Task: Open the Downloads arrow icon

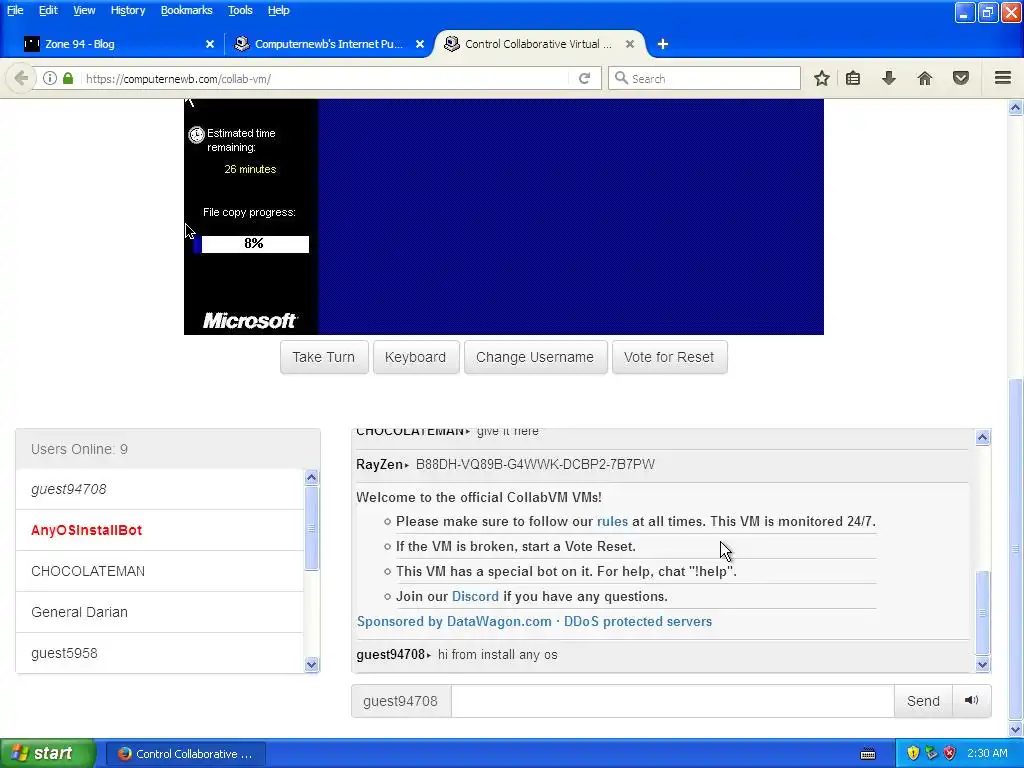Action: point(889,78)
